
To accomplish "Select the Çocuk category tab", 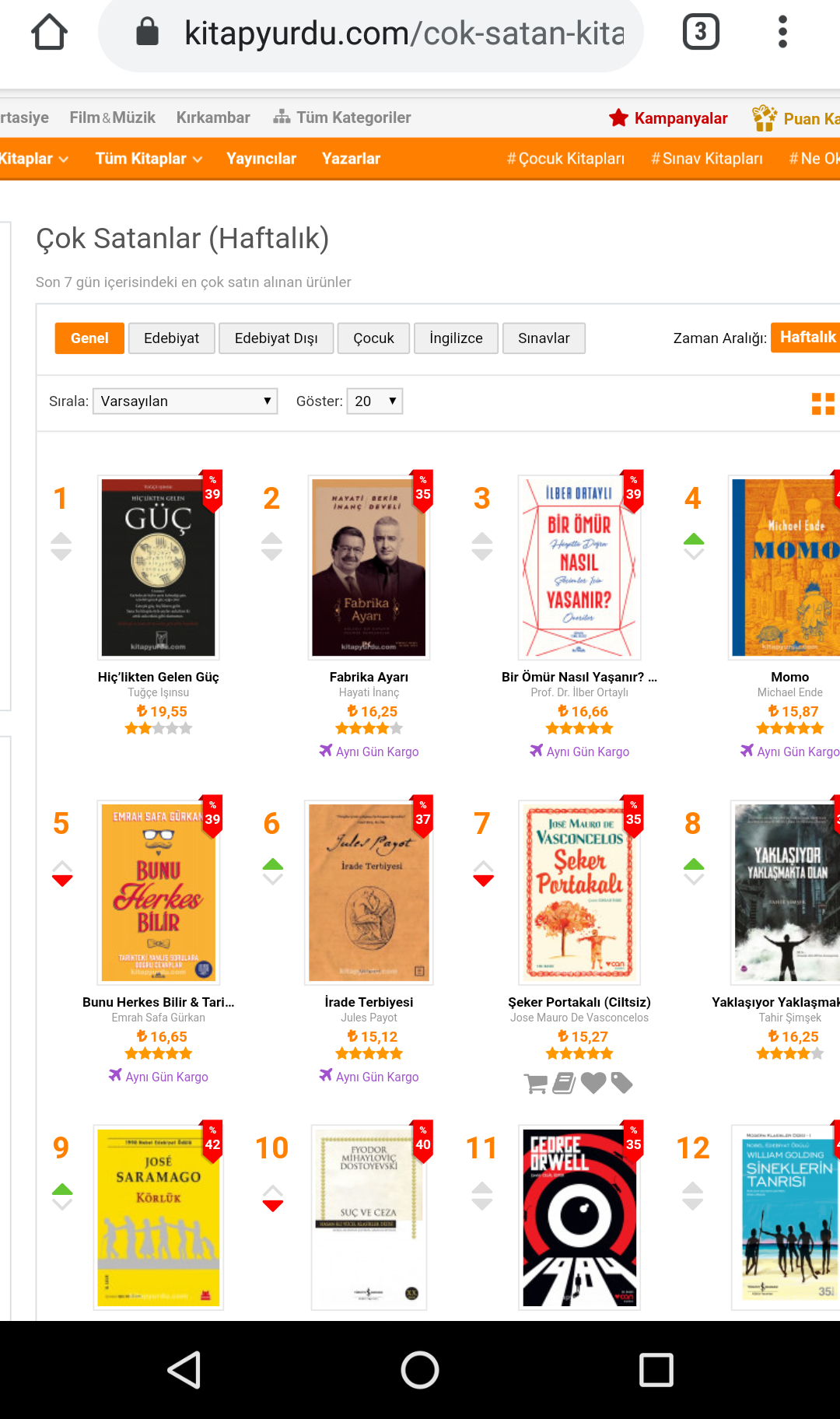I will pos(373,338).
